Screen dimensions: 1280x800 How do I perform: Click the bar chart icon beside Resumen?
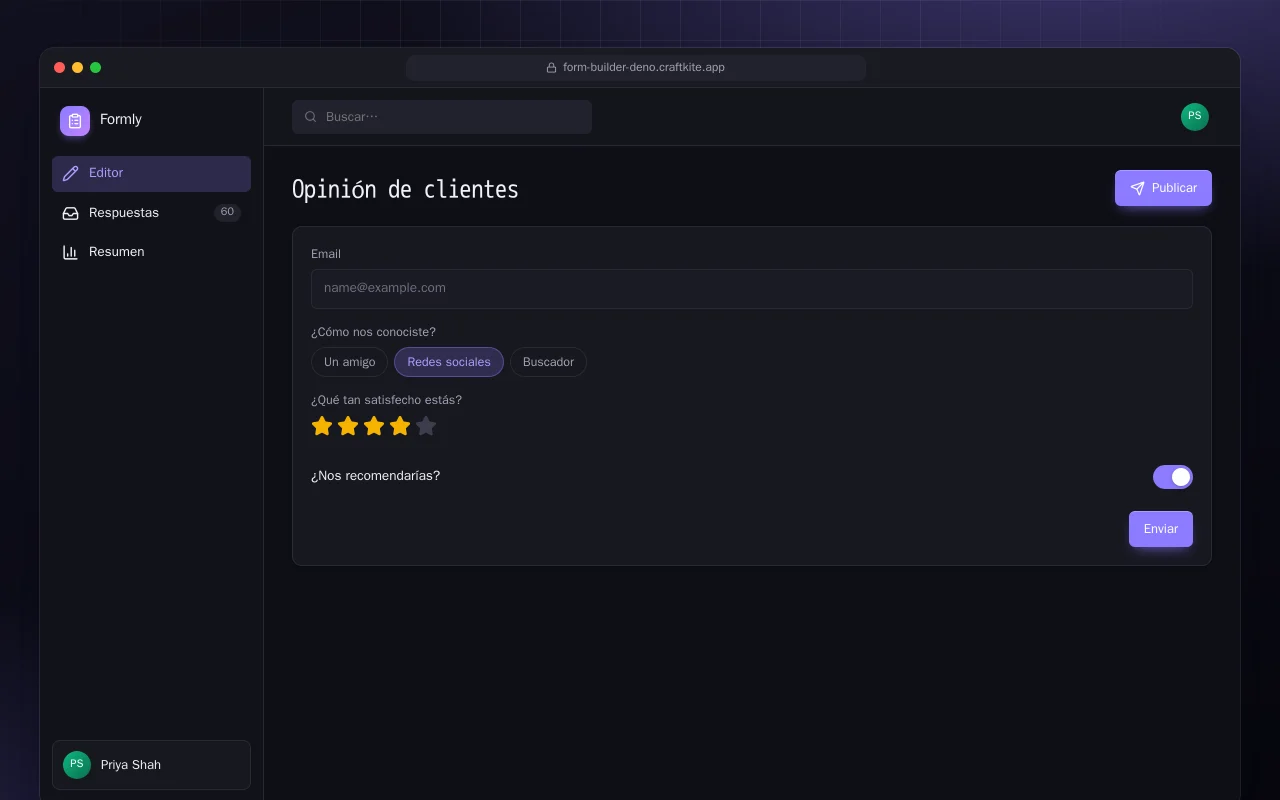click(70, 252)
